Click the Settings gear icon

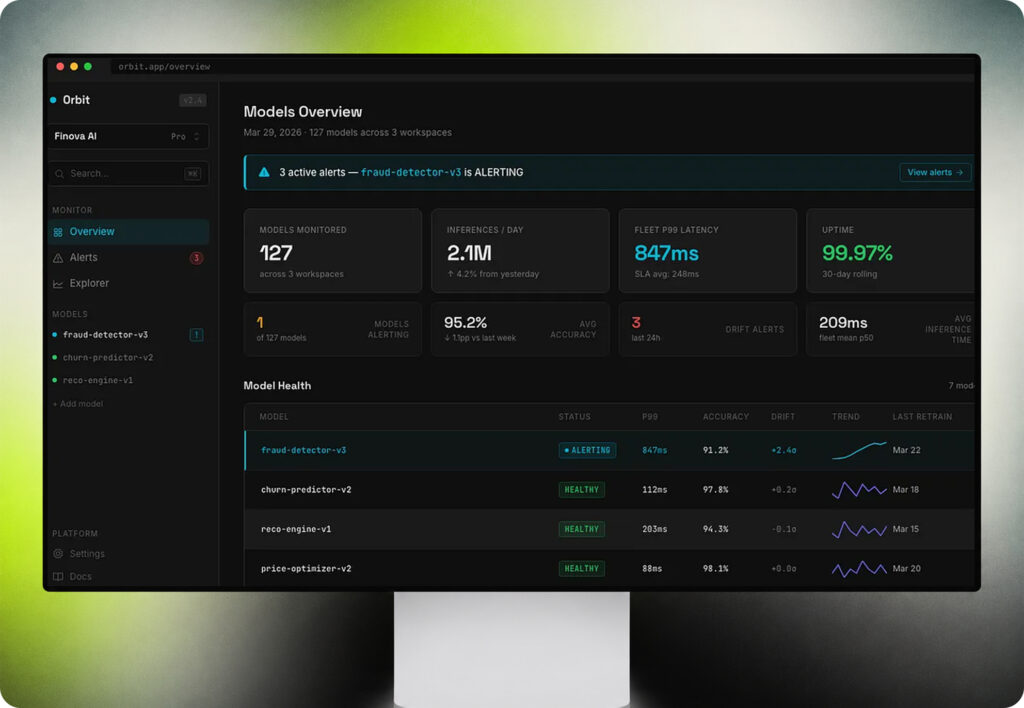pos(58,554)
